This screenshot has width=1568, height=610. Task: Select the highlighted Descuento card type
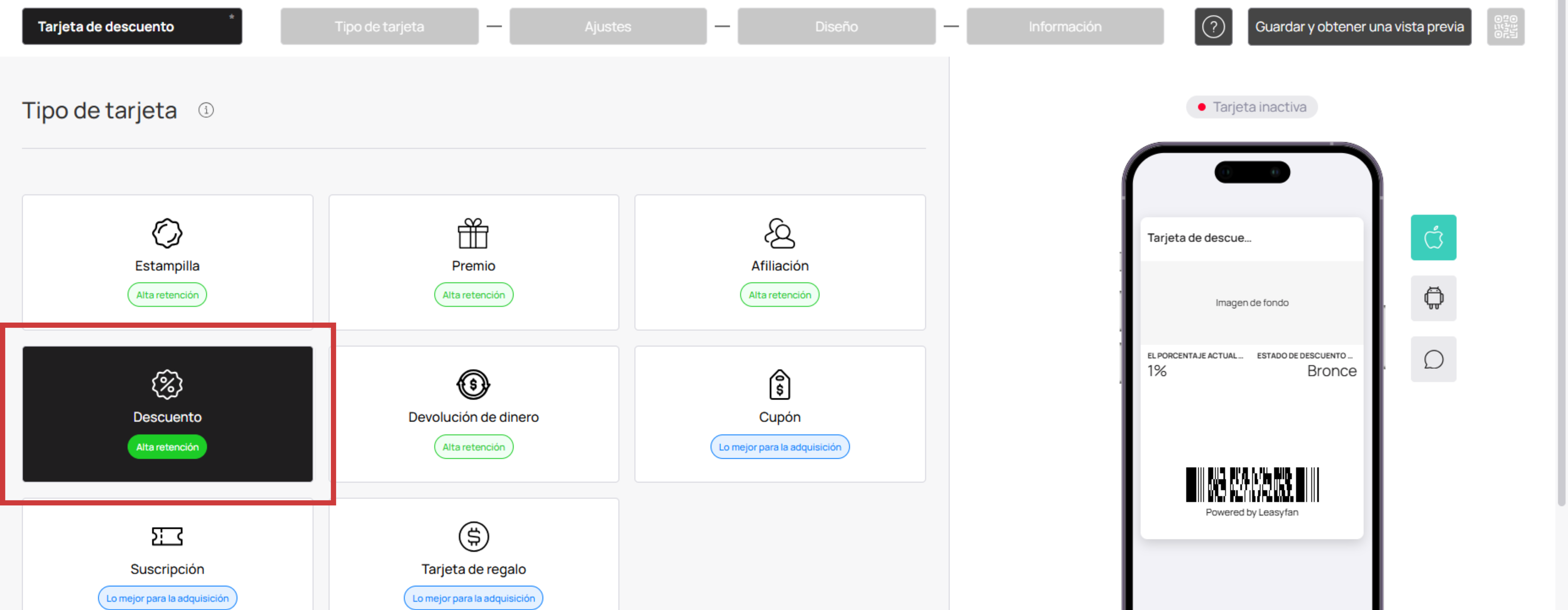coord(167,414)
